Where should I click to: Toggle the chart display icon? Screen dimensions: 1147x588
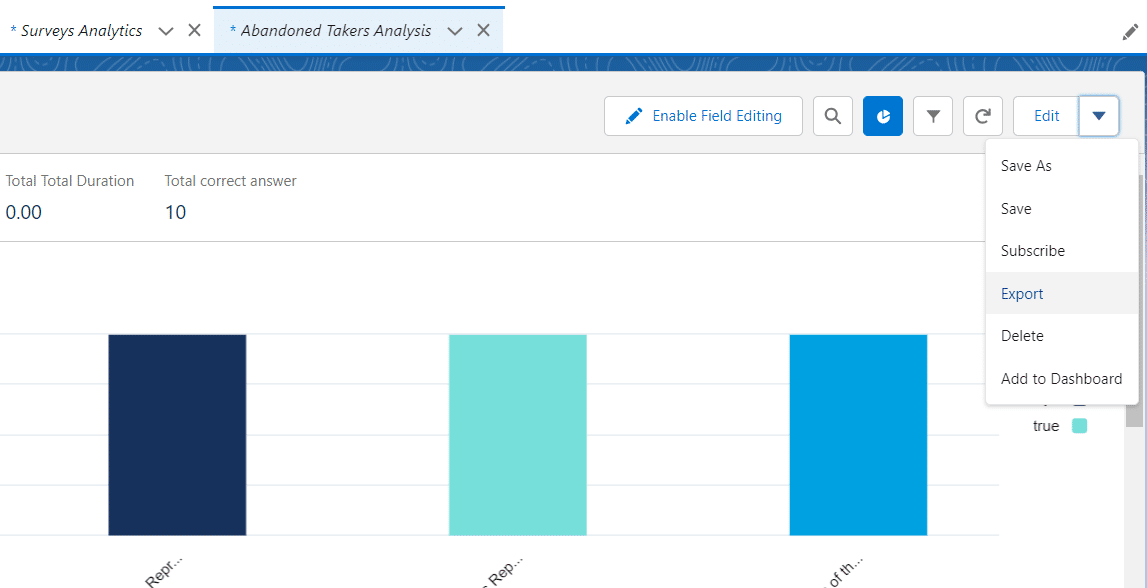pyautogui.click(x=883, y=116)
